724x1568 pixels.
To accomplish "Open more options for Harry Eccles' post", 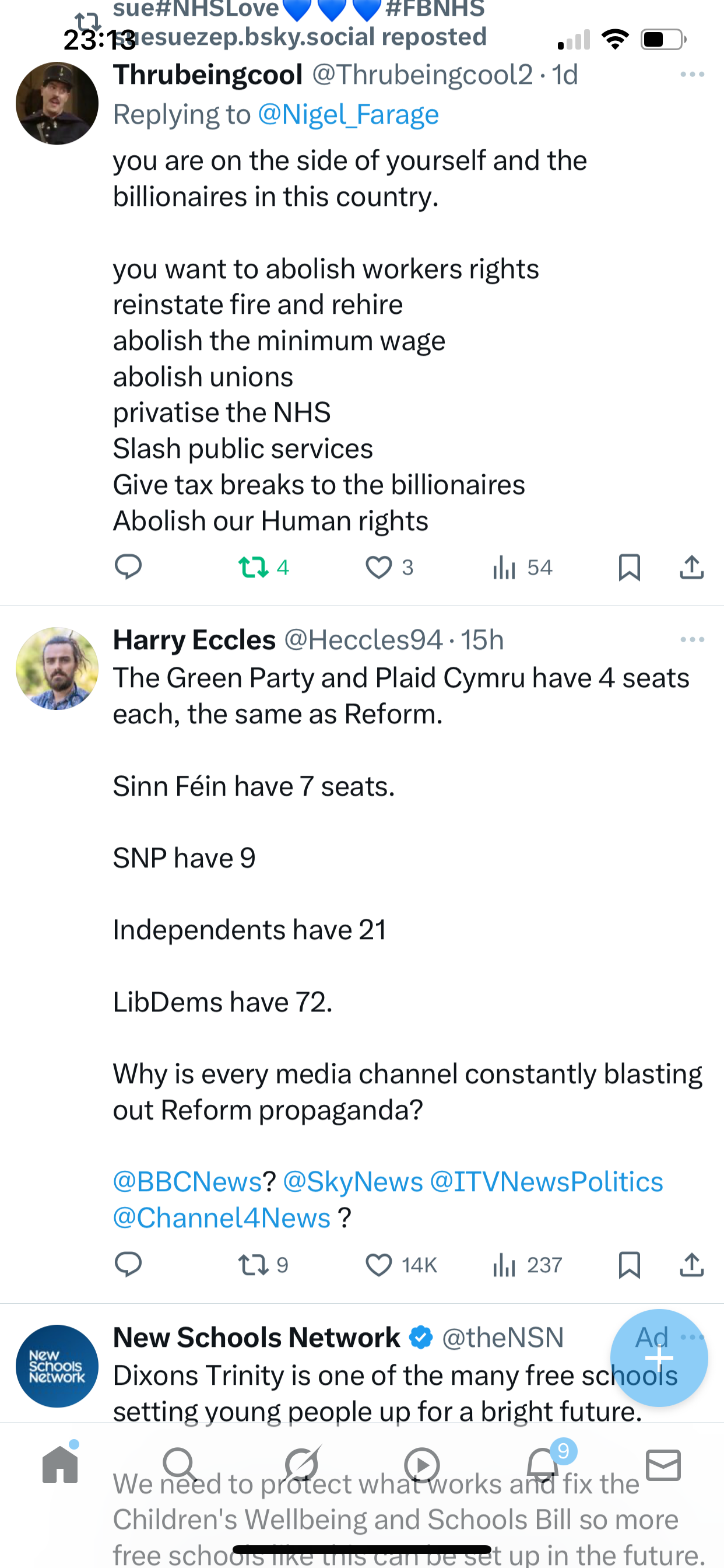I will 692,640.
